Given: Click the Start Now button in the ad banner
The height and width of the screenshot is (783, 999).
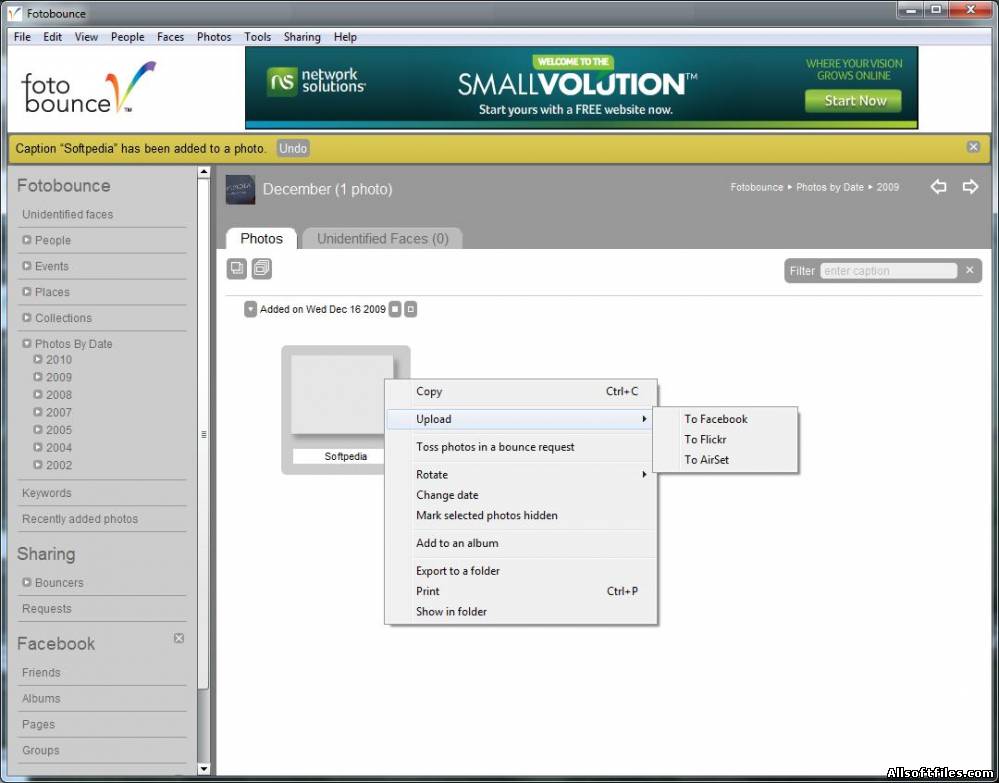Looking at the screenshot, I should tap(853, 101).
